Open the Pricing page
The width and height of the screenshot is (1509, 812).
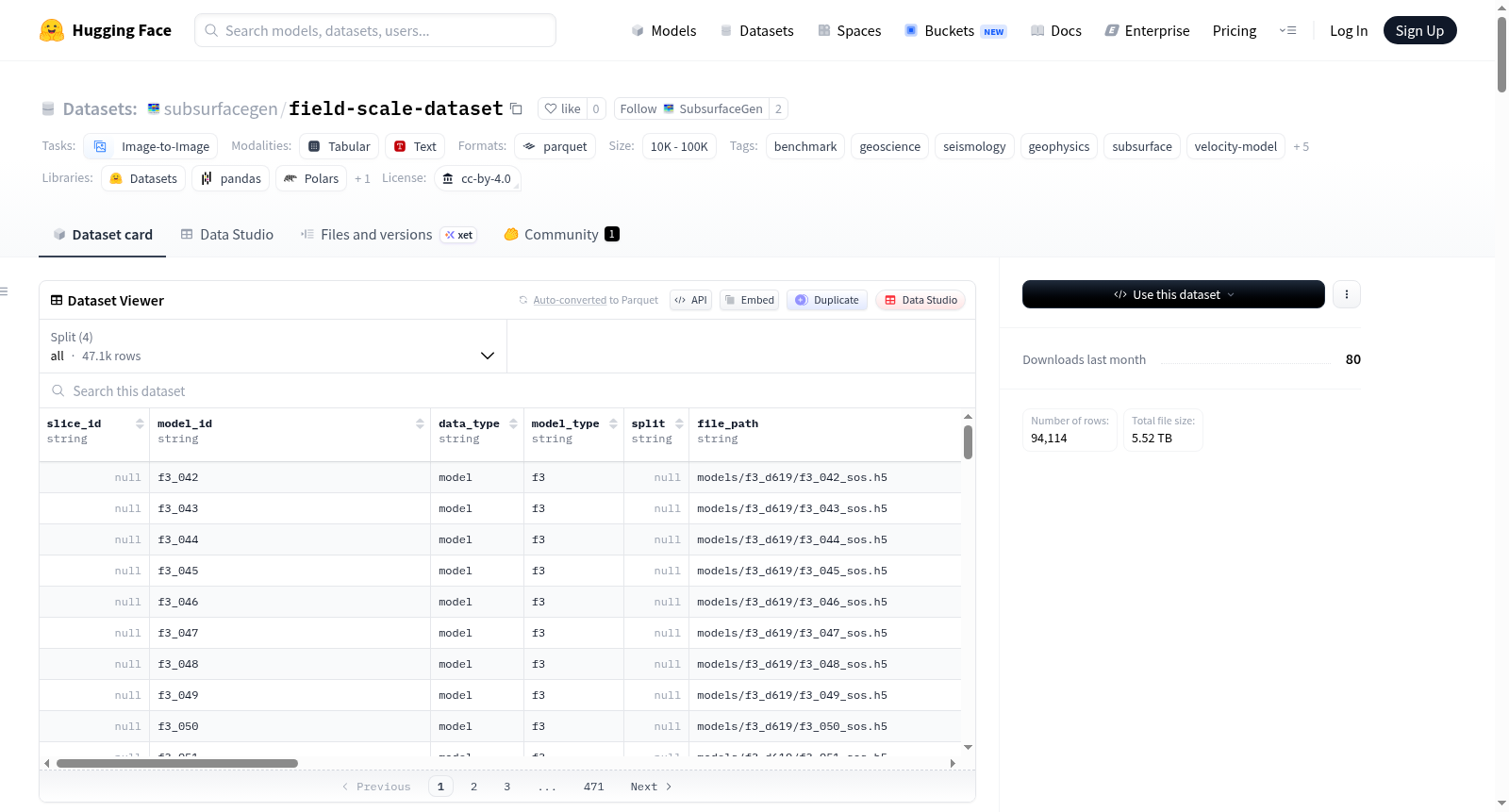pos(1235,30)
